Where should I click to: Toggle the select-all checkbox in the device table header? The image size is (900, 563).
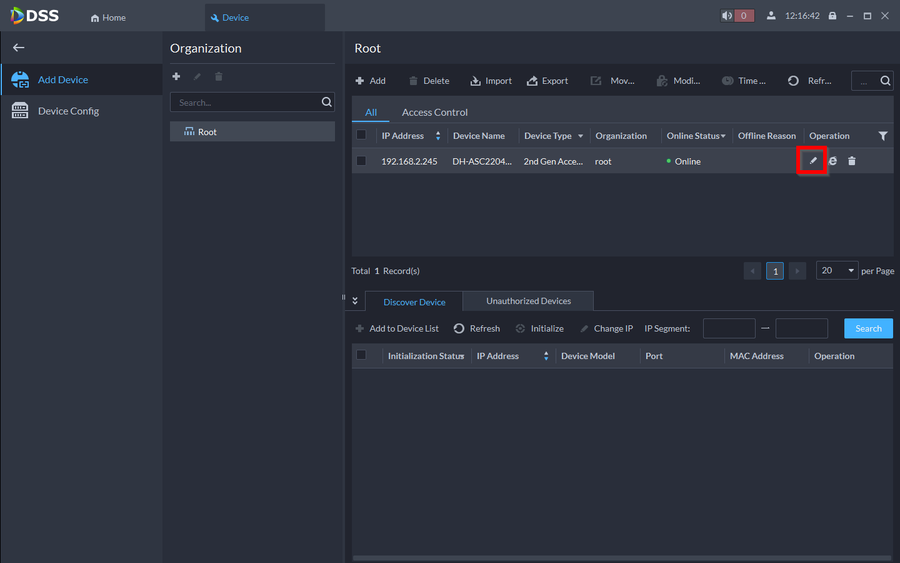[361, 136]
